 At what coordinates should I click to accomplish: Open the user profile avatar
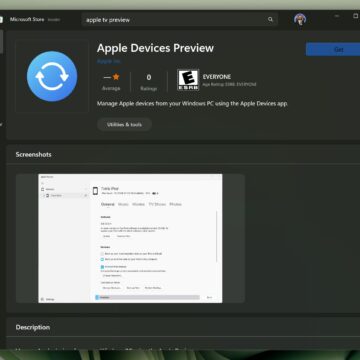point(300,19)
